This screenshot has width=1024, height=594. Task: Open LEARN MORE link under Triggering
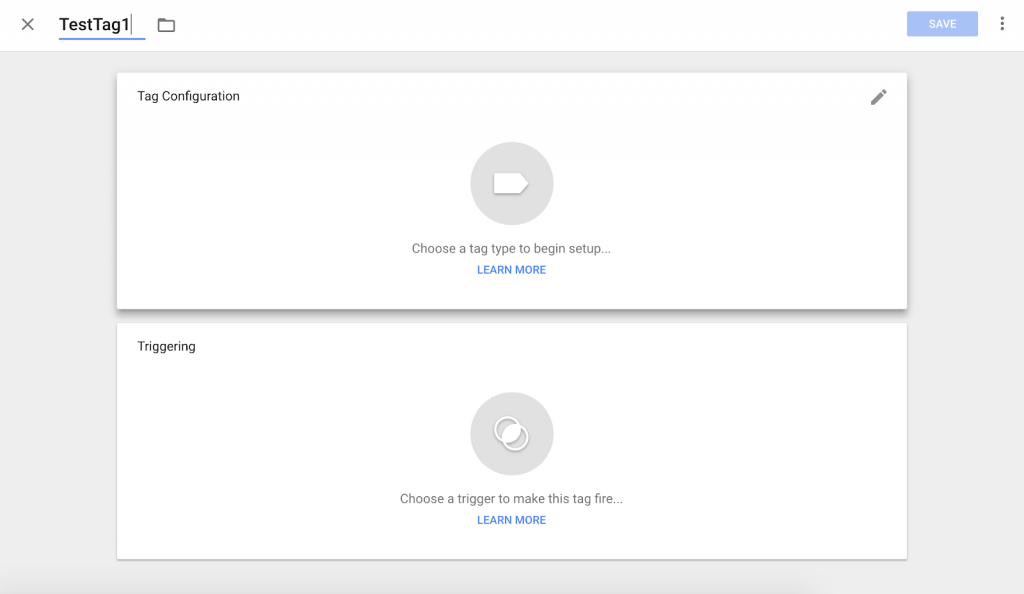[x=511, y=520]
